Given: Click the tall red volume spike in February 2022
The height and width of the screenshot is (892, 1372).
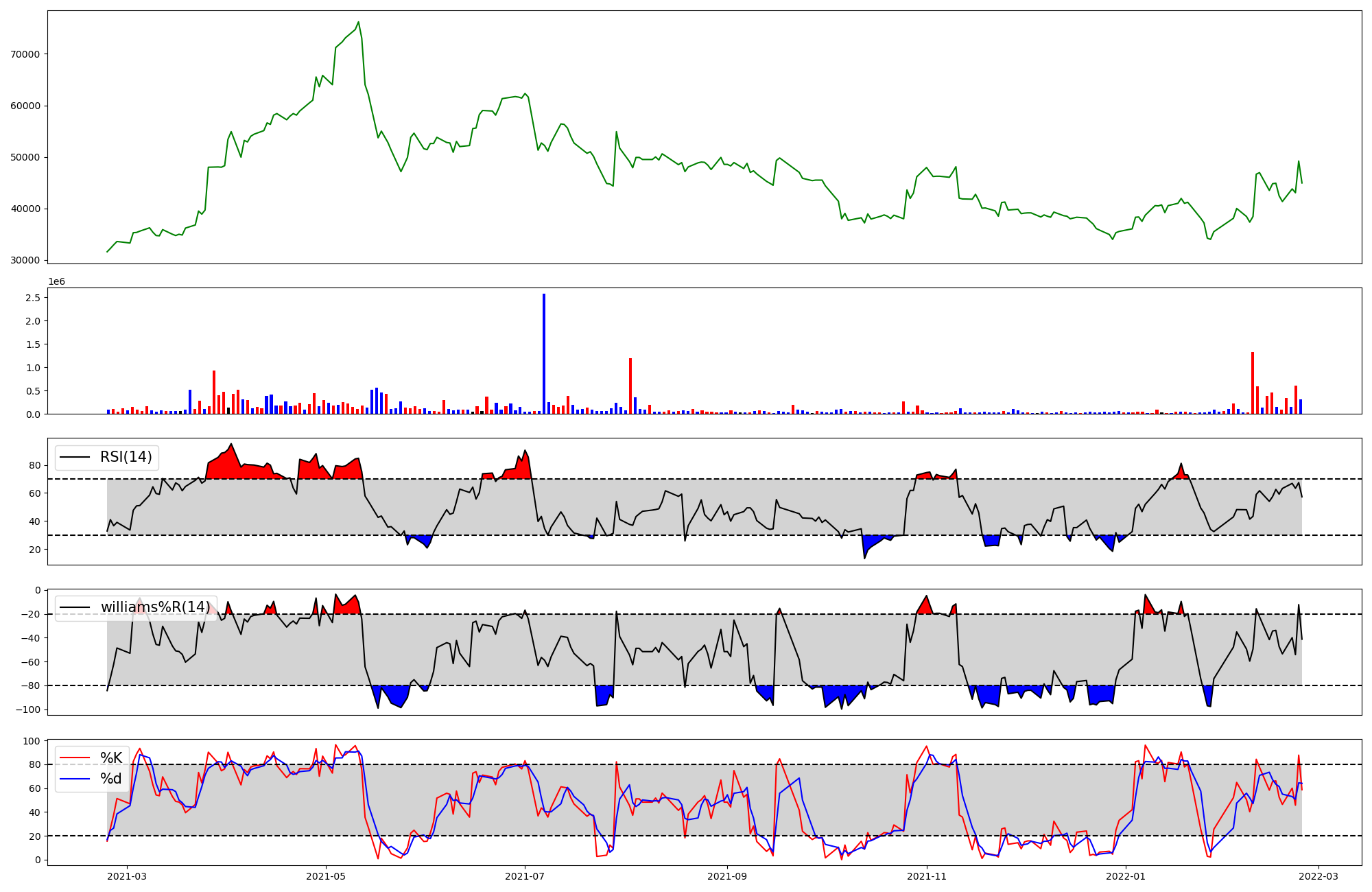Looking at the screenshot, I should click(x=1253, y=382).
